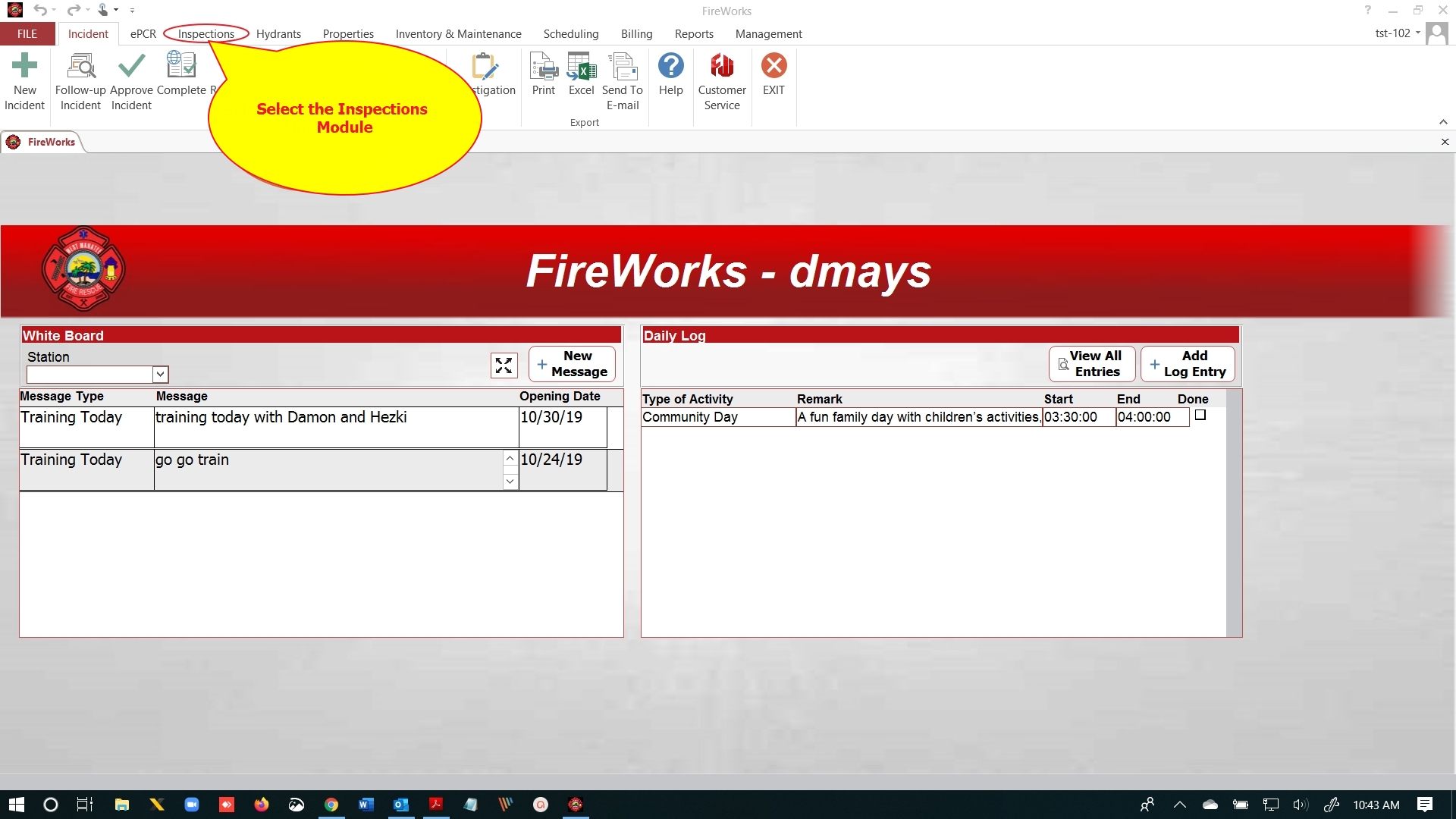This screenshot has width=1456, height=819.
Task: Check the Done box for Community Day
Action: (x=1200, y=415)
